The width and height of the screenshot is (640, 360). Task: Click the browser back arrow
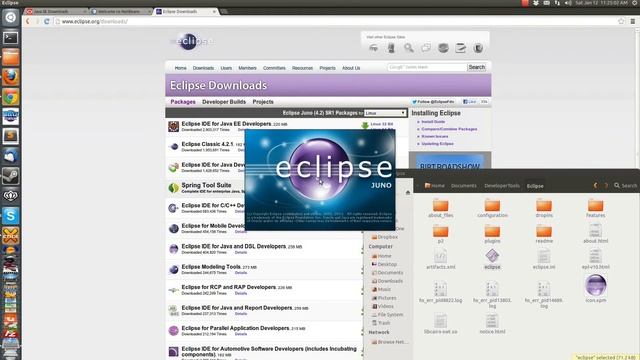28,21
